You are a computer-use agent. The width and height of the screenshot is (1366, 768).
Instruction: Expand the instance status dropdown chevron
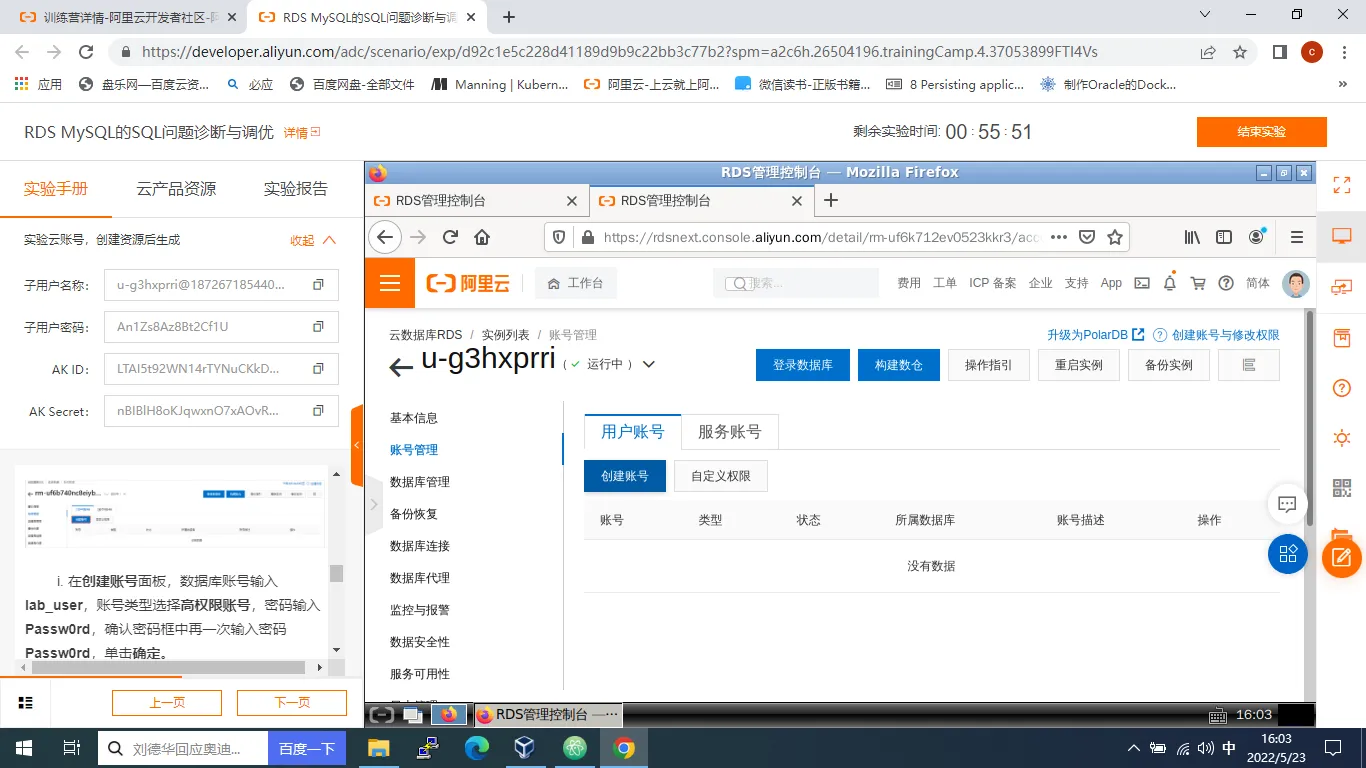(x=648, y=364)
